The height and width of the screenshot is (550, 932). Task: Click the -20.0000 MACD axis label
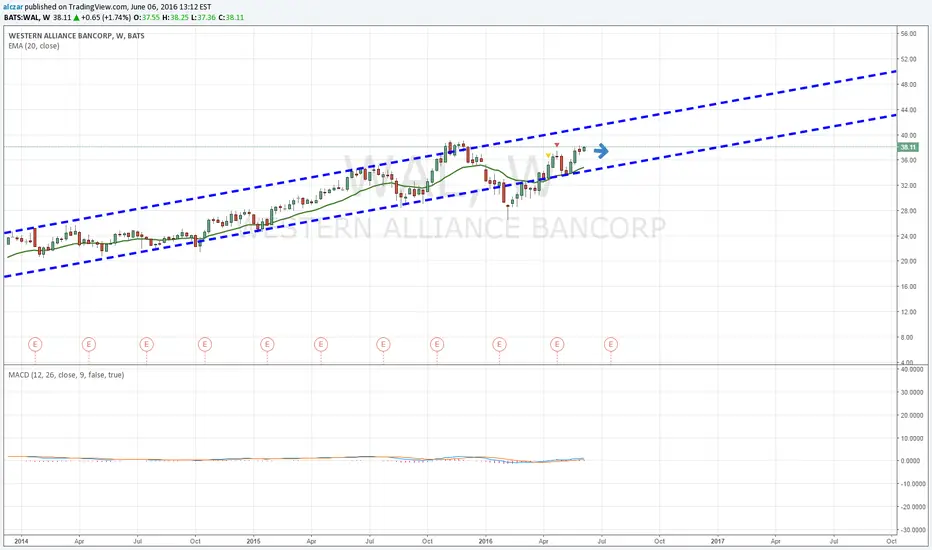912,507
